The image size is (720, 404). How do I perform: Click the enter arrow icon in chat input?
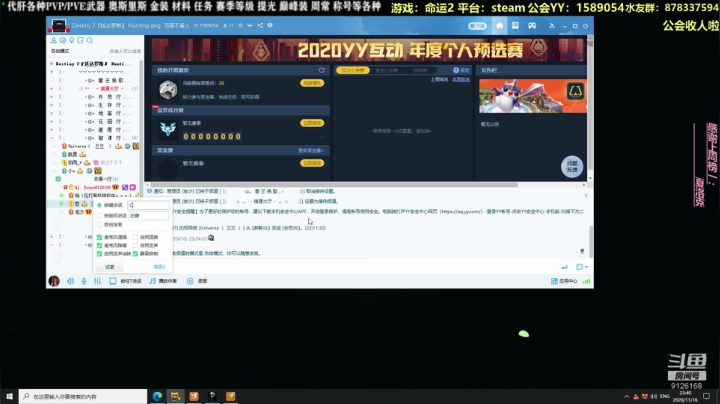(x=564, y=267)
